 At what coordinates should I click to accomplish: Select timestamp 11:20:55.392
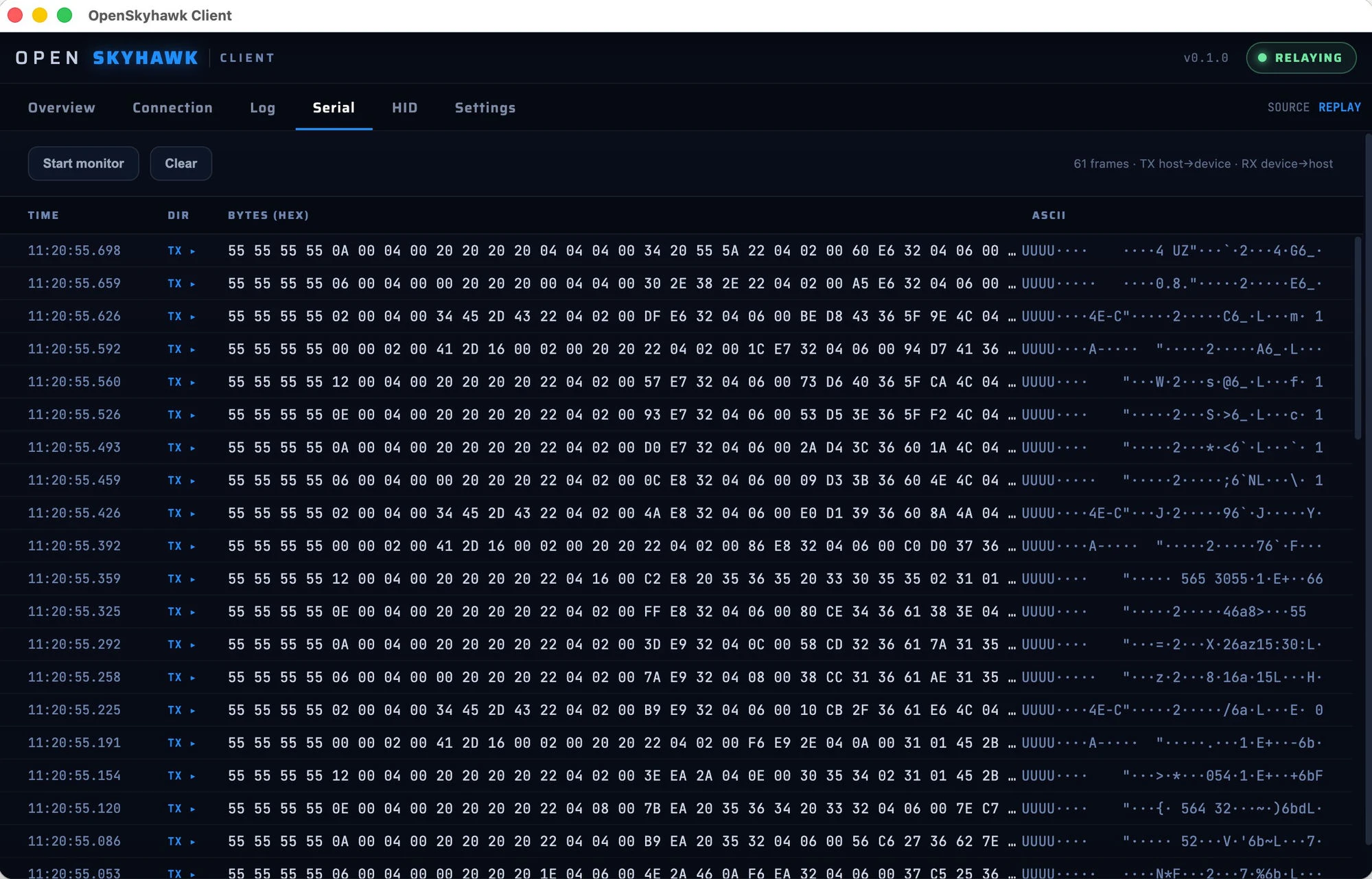pos(74,546)
